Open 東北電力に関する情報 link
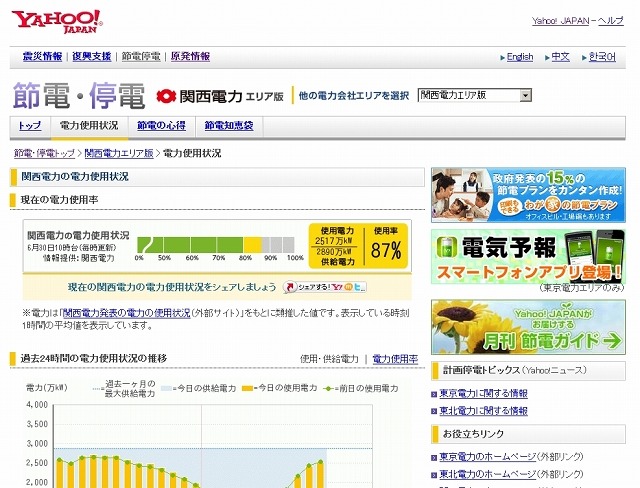Screen dimensions: 640x488 (483, 411)
